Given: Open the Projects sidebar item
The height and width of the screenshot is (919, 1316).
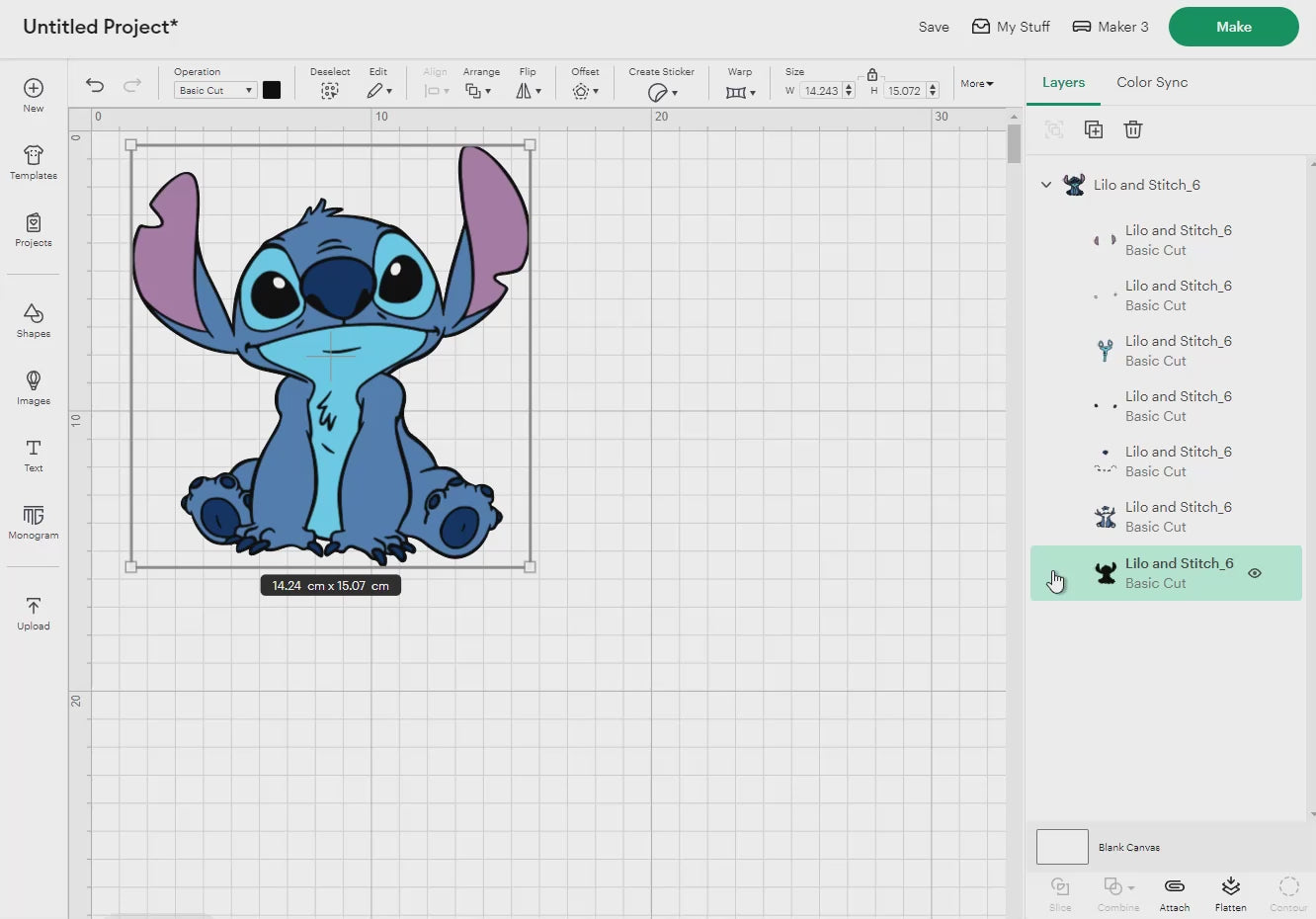Looking at the screenshot, I should [x=34, y=229].
